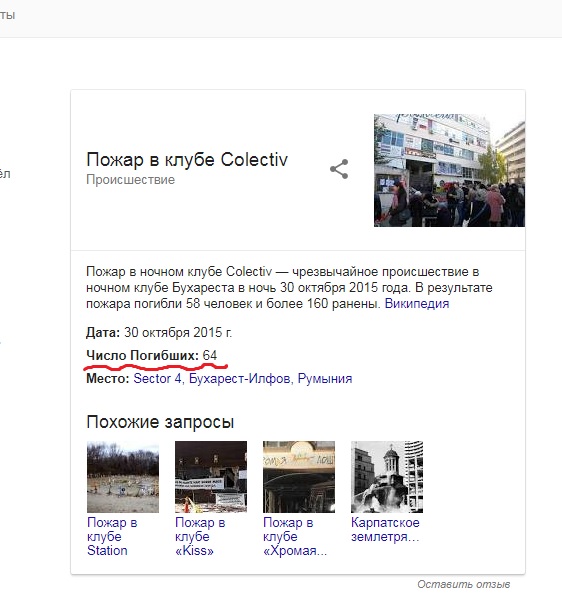562x594 pixels.
Task: Open the Википедия source link
Action: (x=417, y=304)
